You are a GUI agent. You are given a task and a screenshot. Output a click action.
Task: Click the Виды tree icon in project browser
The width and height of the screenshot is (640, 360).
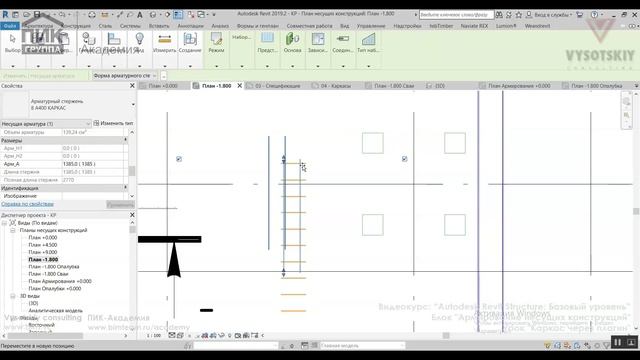coord(13,223)
